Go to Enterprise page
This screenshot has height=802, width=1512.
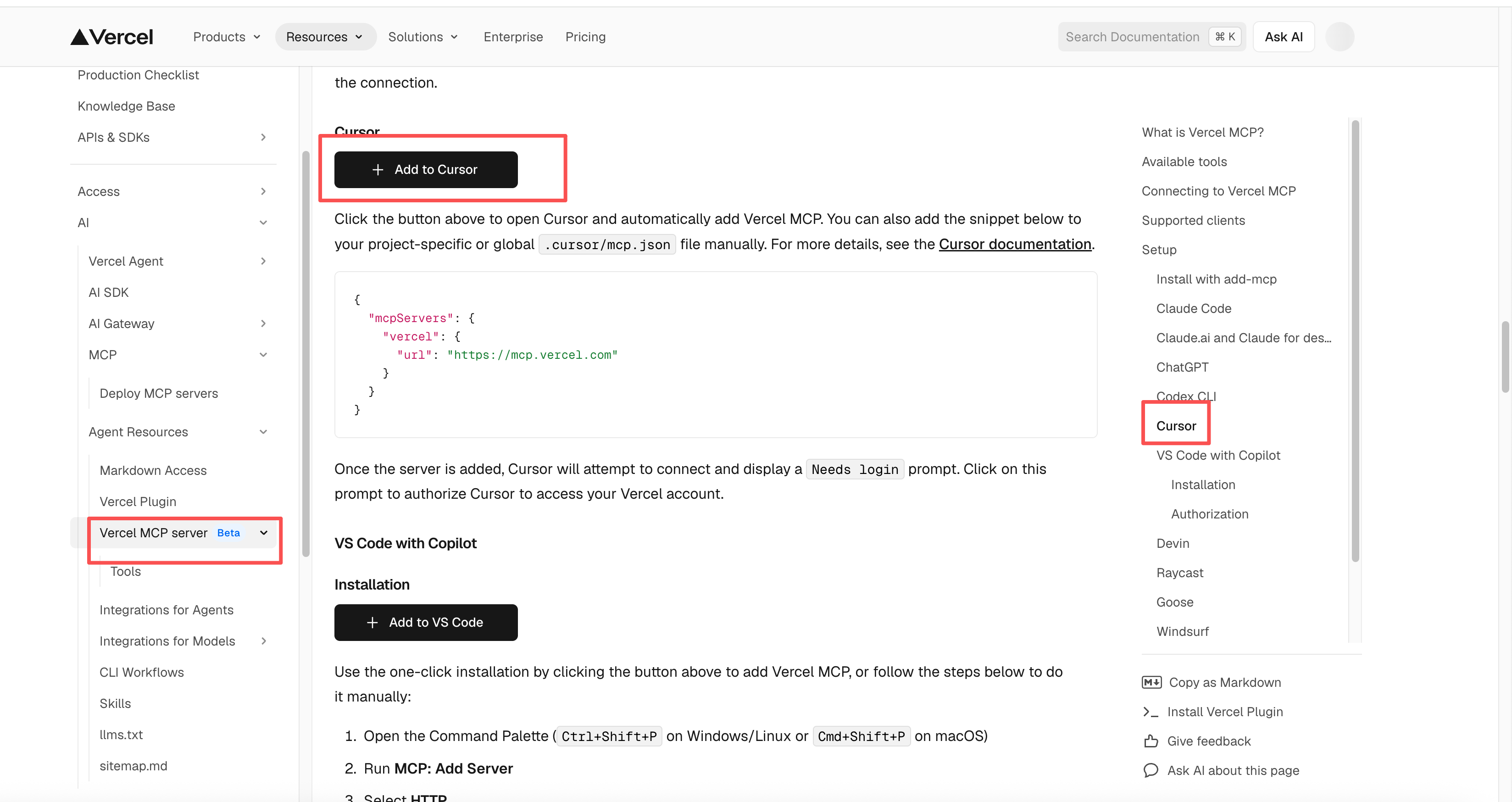pos(513,37)
